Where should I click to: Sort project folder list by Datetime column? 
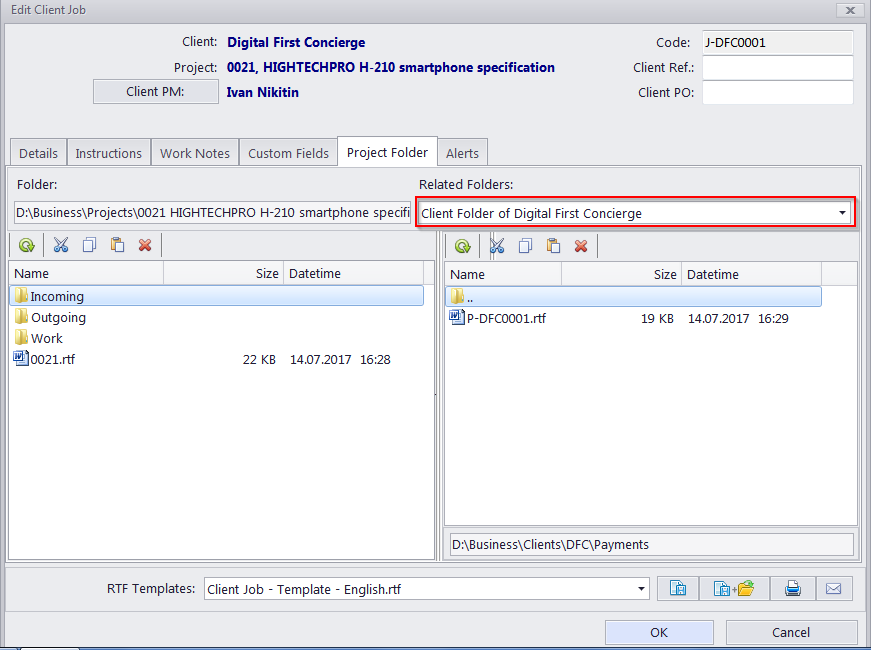pos(353,273)
